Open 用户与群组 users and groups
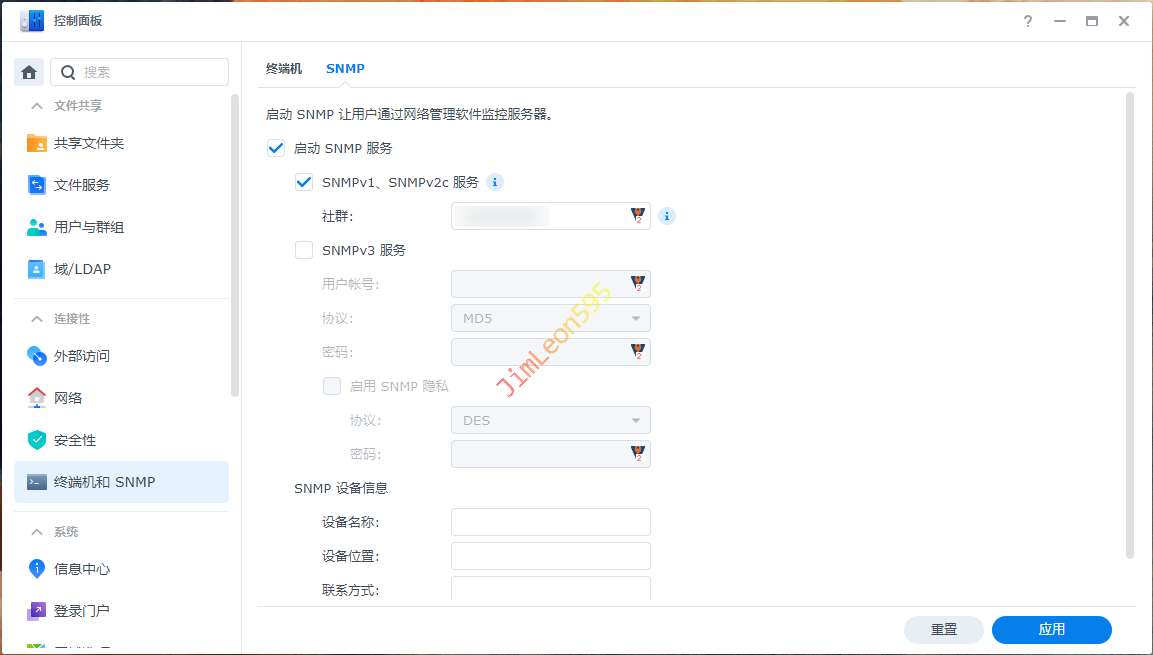Viewport: 1153px width, 655px height. tap(88, 227)
